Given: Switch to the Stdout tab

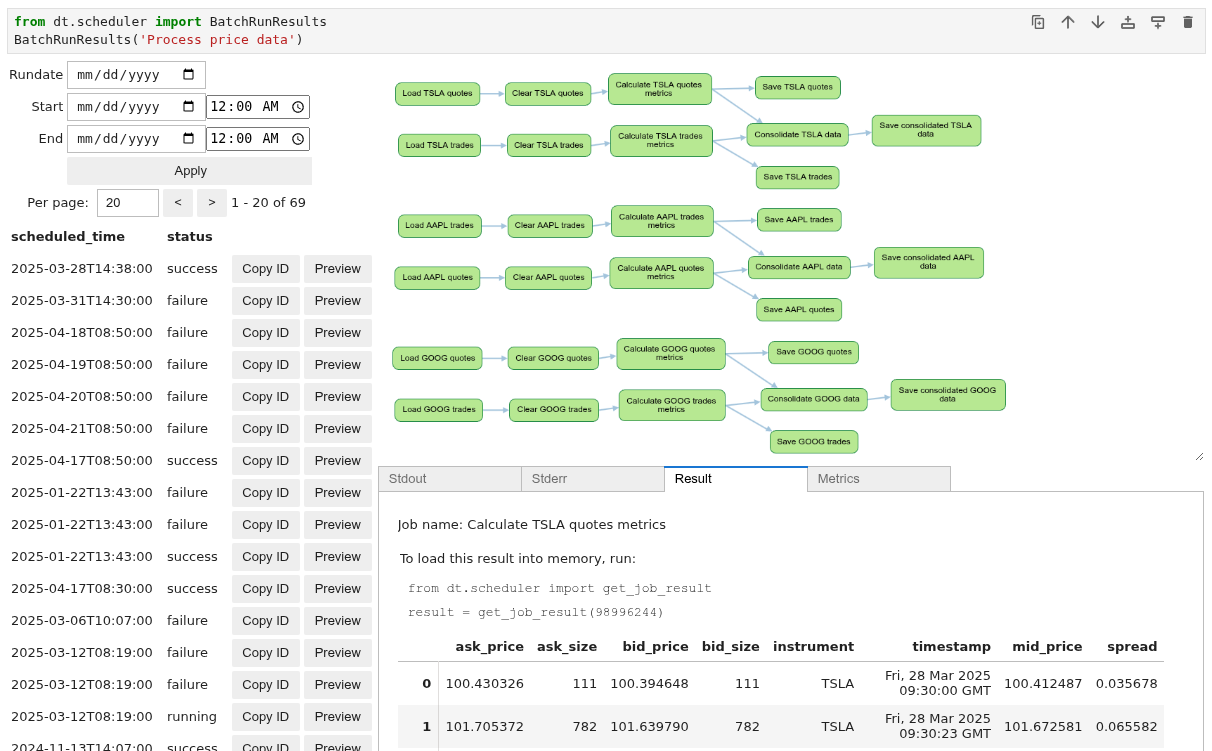Looking at the screenshot, I should click(x=450, y=479).
